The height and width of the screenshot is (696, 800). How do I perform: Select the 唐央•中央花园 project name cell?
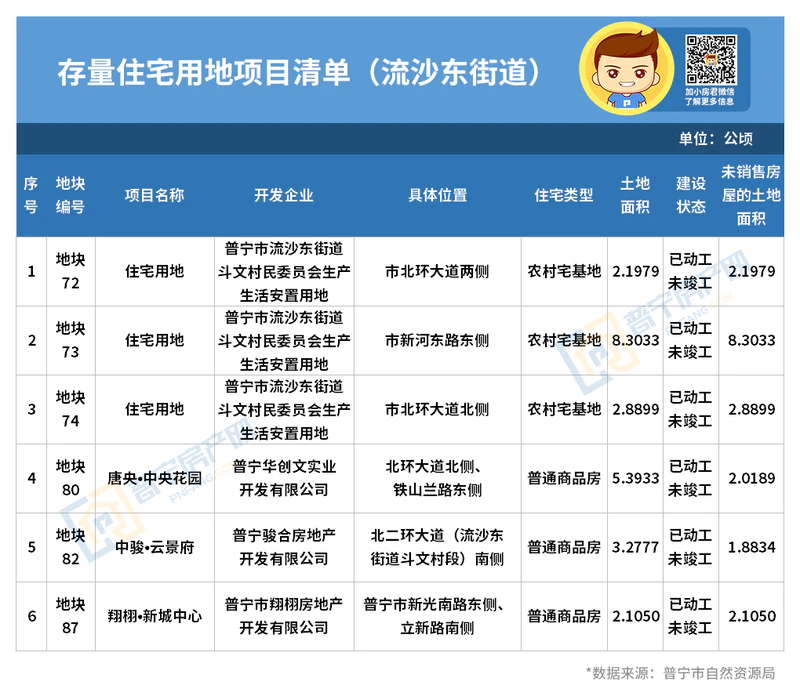(154, 478)
